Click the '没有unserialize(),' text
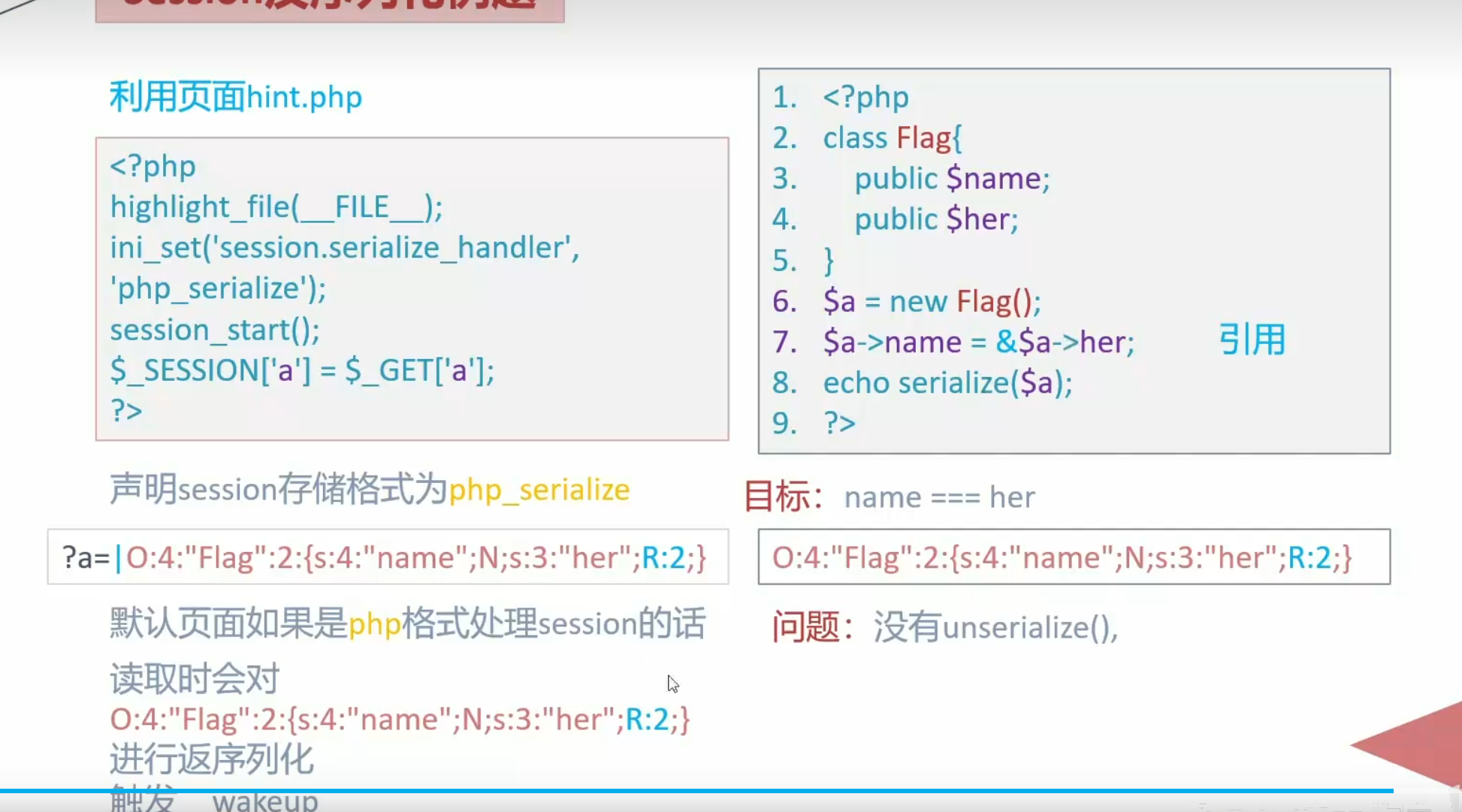The height and width of the screenshot is (812, 1462). click(995, 627)
